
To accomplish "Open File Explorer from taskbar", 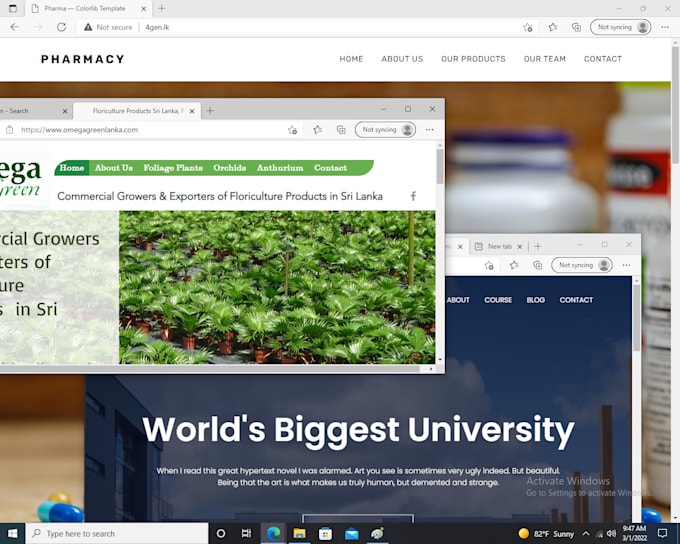I will coord(299,533).
